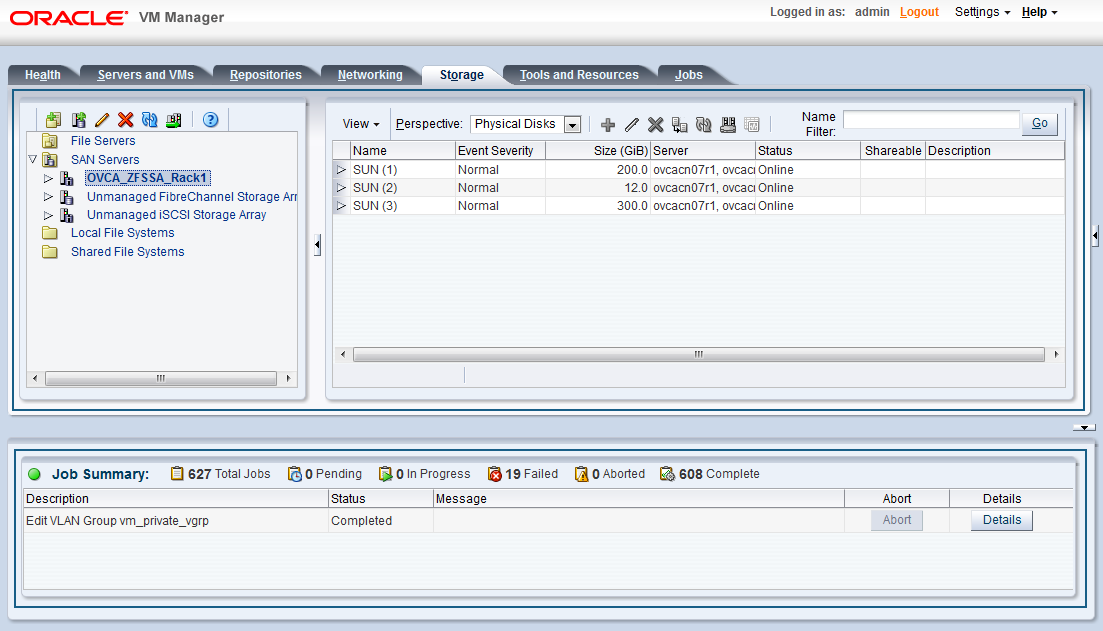The height and width of the screenshot is (631, 1103).
Task: Click the Abort button in job row
Action: pos(897,520)
